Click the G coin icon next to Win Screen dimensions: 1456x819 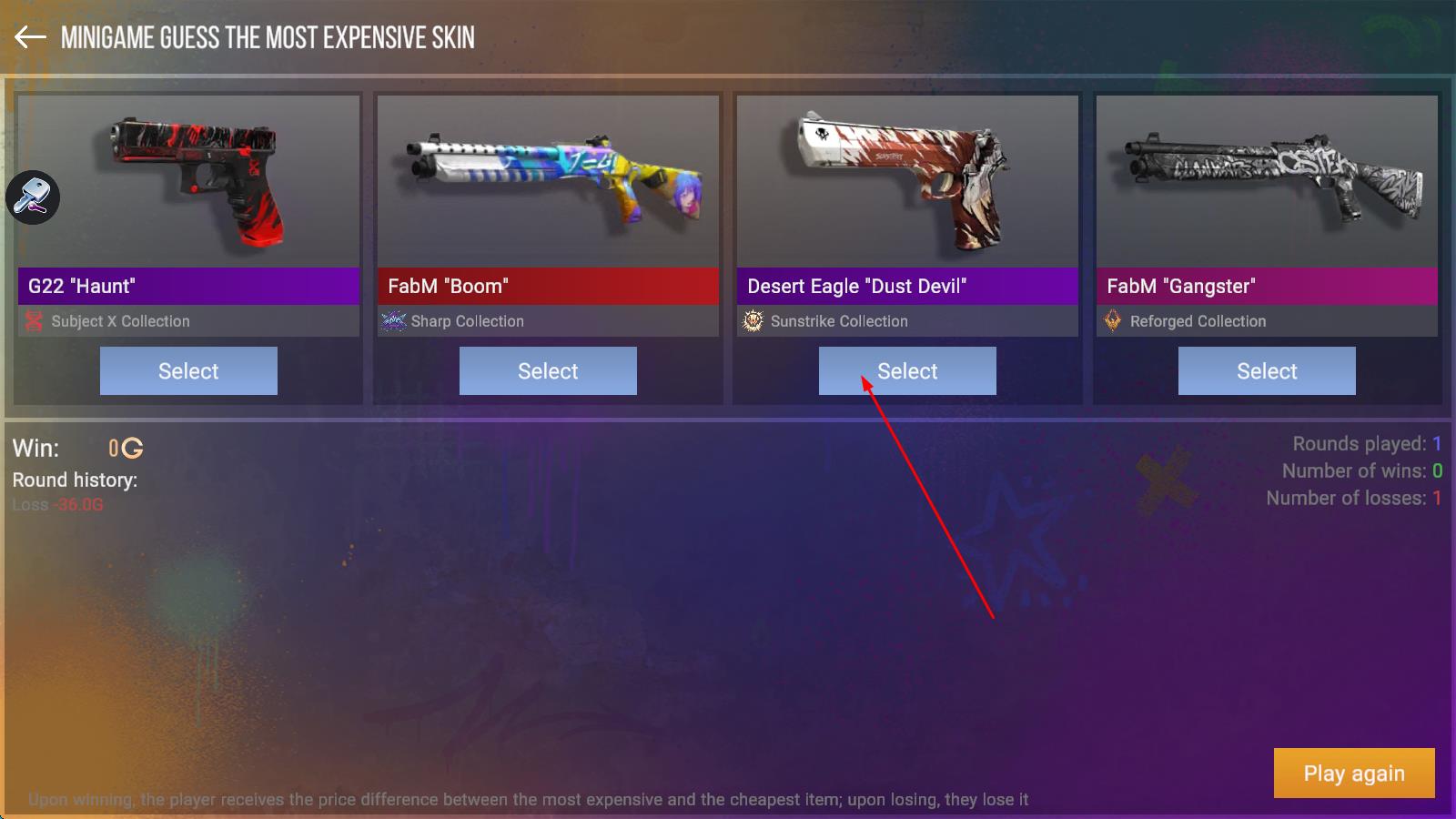[132, 448]
